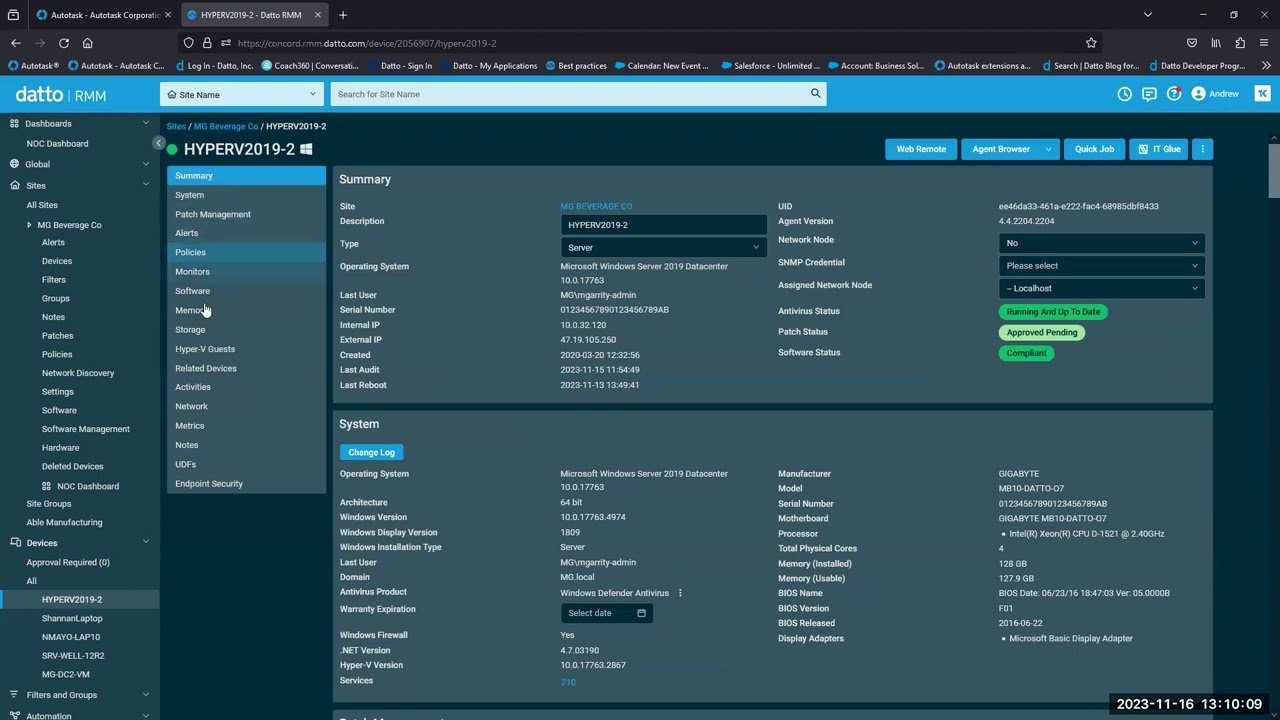This screenshot has height=720, width=1280.
Task: Bookmark this page with star icon
Action: click(x=1091, y=43)
